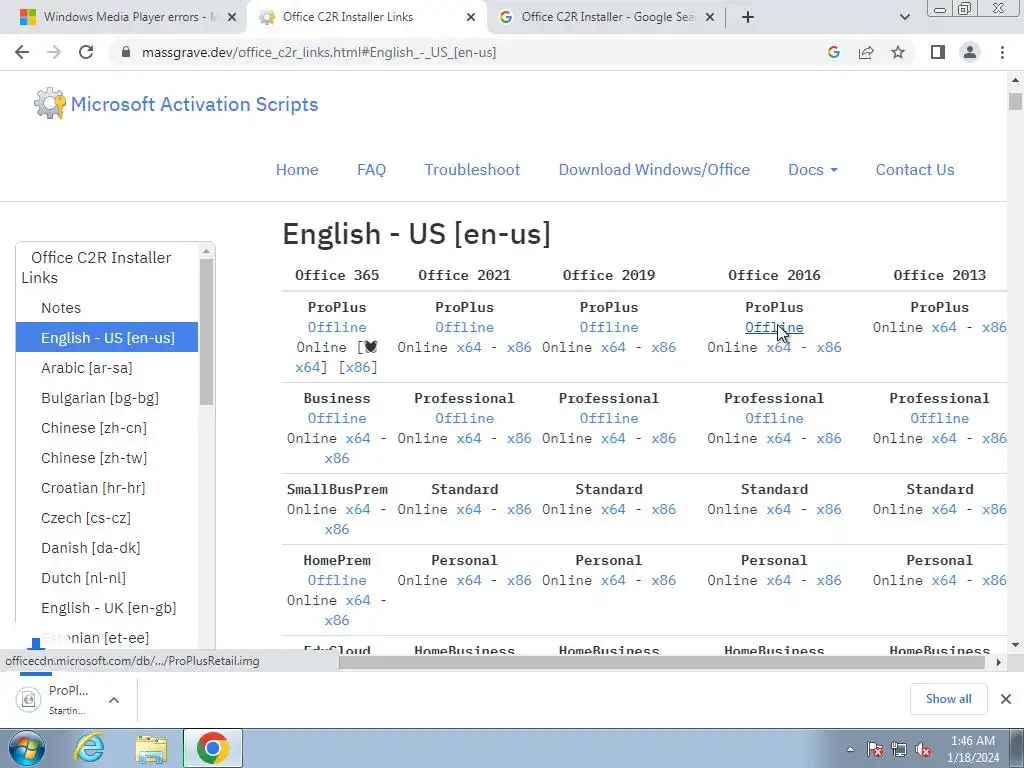Select English - UK [en-gb] in sidebar
Viewport: 1024px width, 768px height.
click(107, 608)
